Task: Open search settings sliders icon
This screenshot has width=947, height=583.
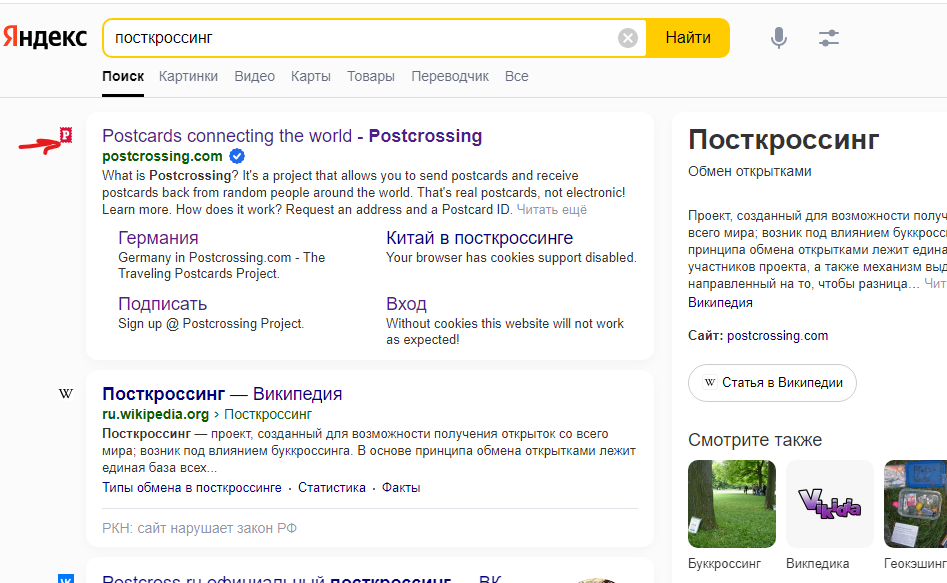Action: click(829, 38)
